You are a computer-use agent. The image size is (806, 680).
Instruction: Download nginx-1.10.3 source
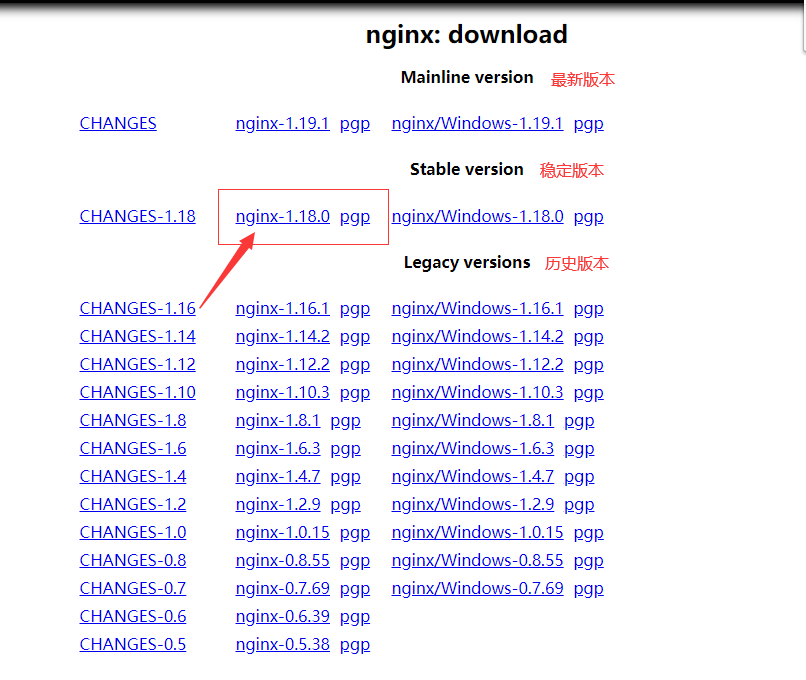[282, 392]
